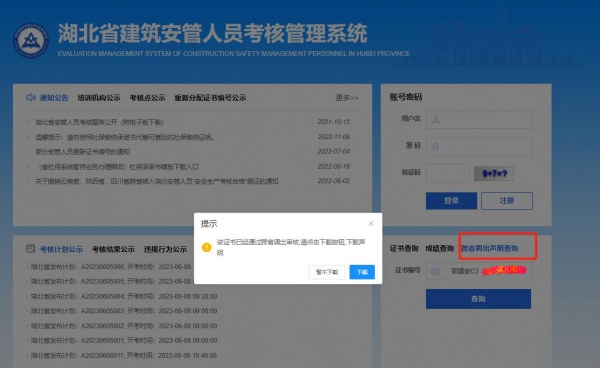Open the notice dated 2022-06-02
This screenshot has width=600, height=368.
(157, 181)
